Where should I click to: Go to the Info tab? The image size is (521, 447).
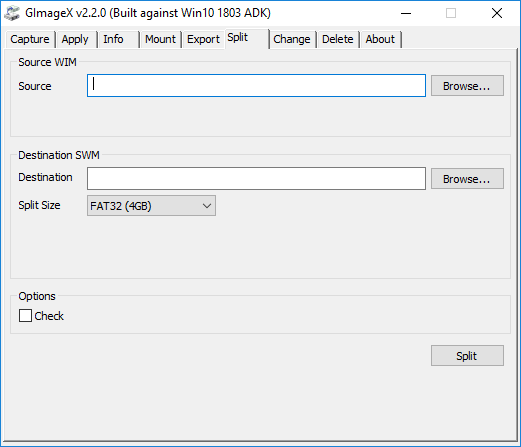click(x=118, y=39)
